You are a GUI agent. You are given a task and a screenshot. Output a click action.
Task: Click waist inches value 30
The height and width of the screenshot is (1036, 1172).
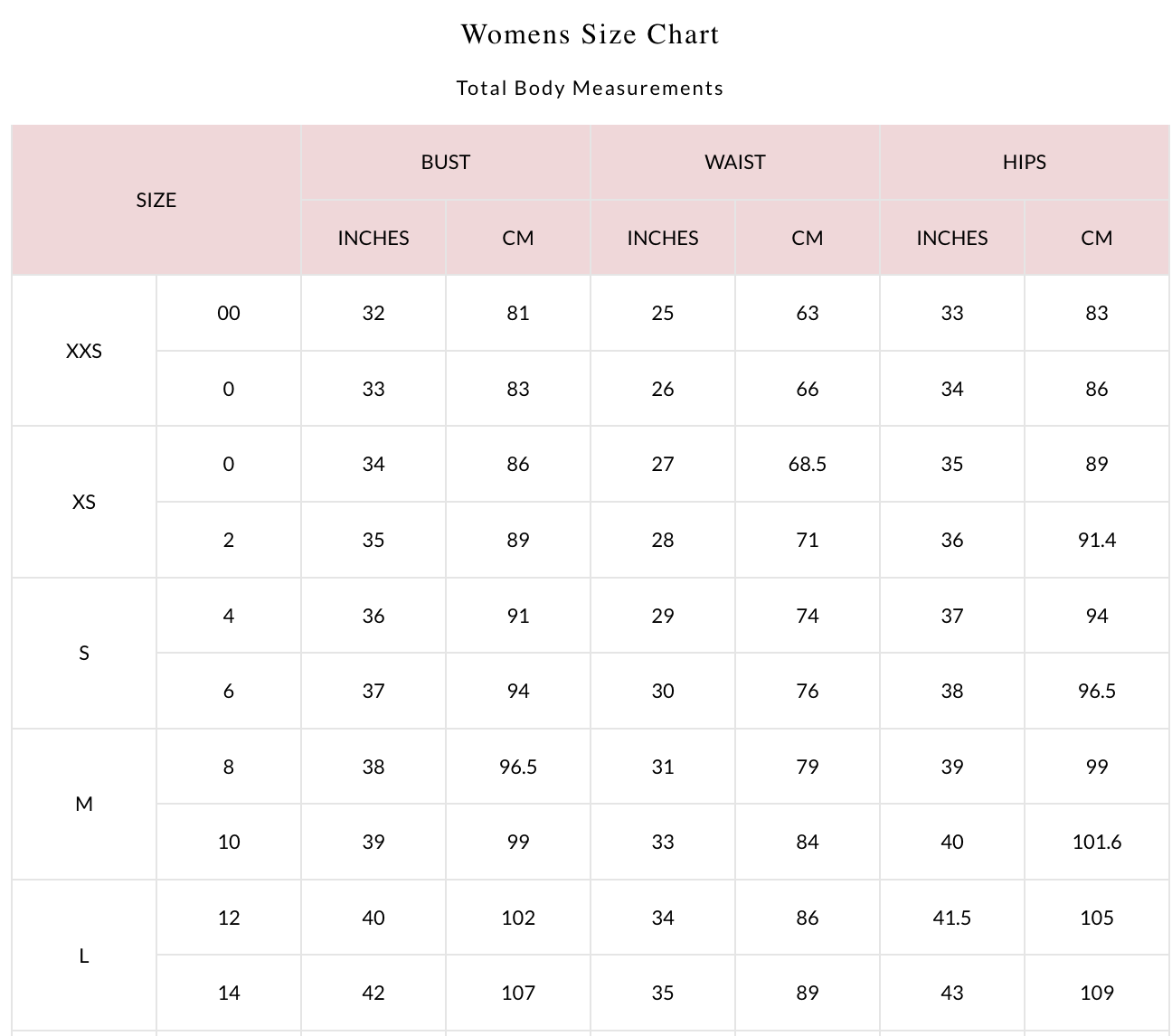click(x=663, y=691)
